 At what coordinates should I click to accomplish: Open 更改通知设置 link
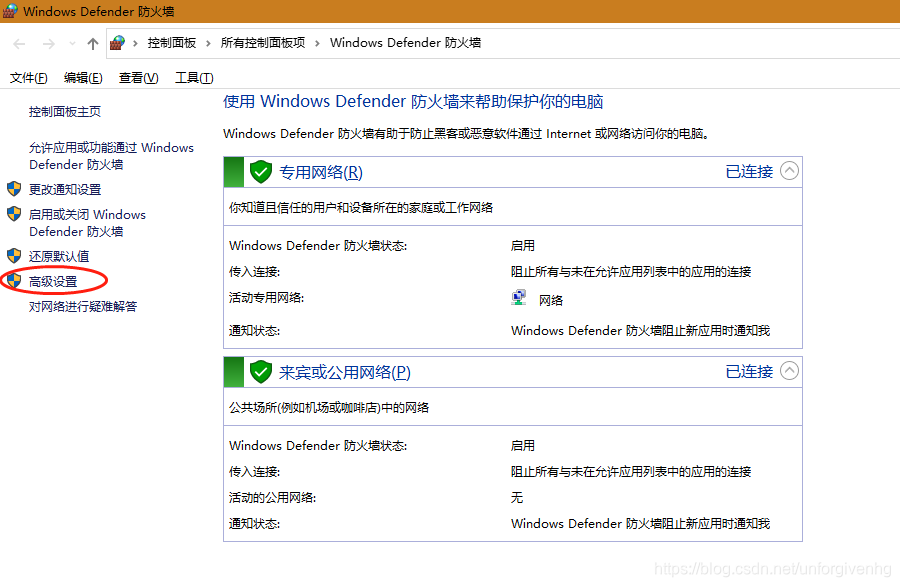pyautogui.click(x=65, y=189)
